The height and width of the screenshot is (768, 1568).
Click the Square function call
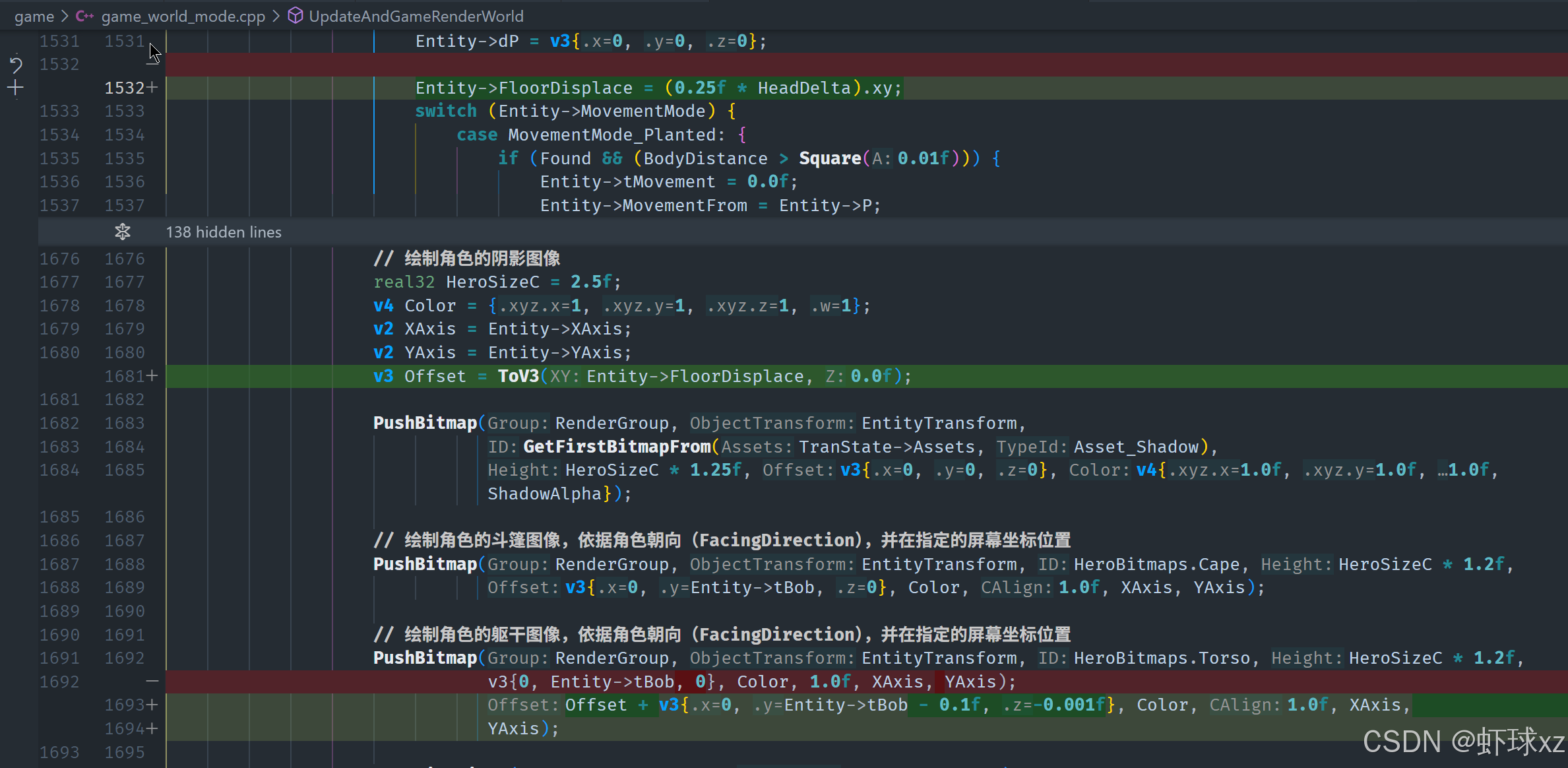pos(829,158)
